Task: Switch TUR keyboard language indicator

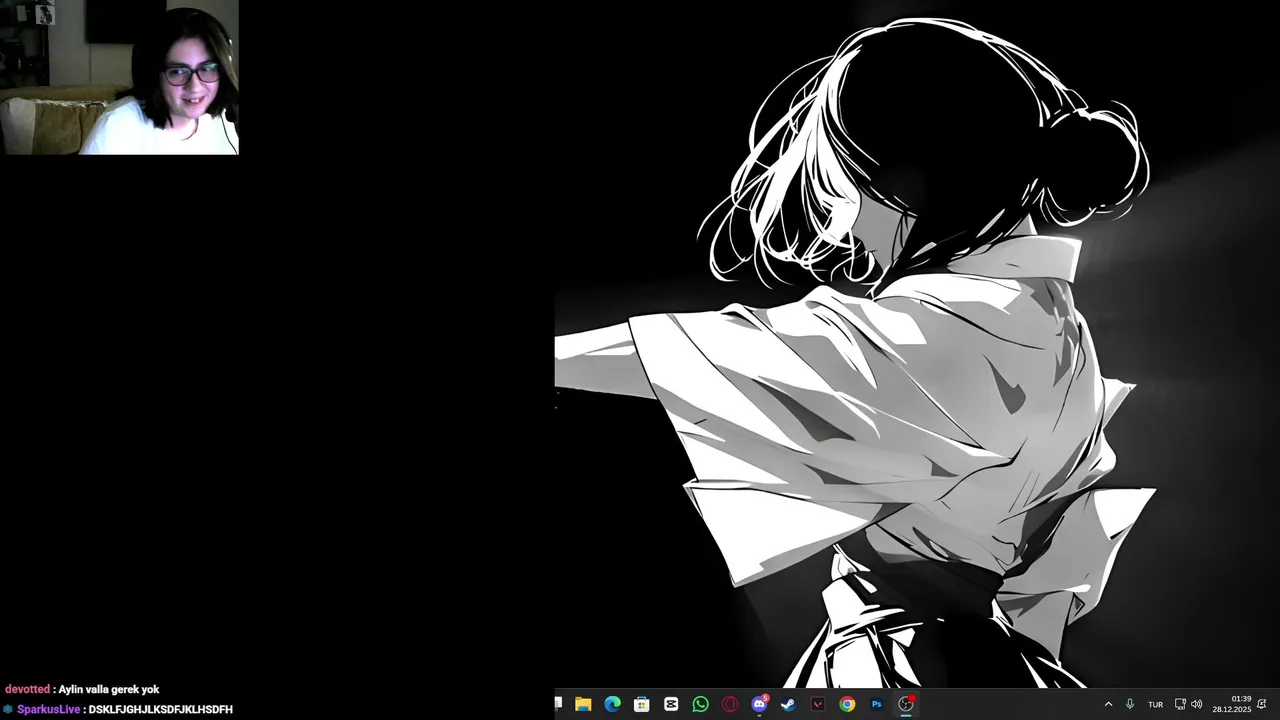Action: [x=1155, y=705]
